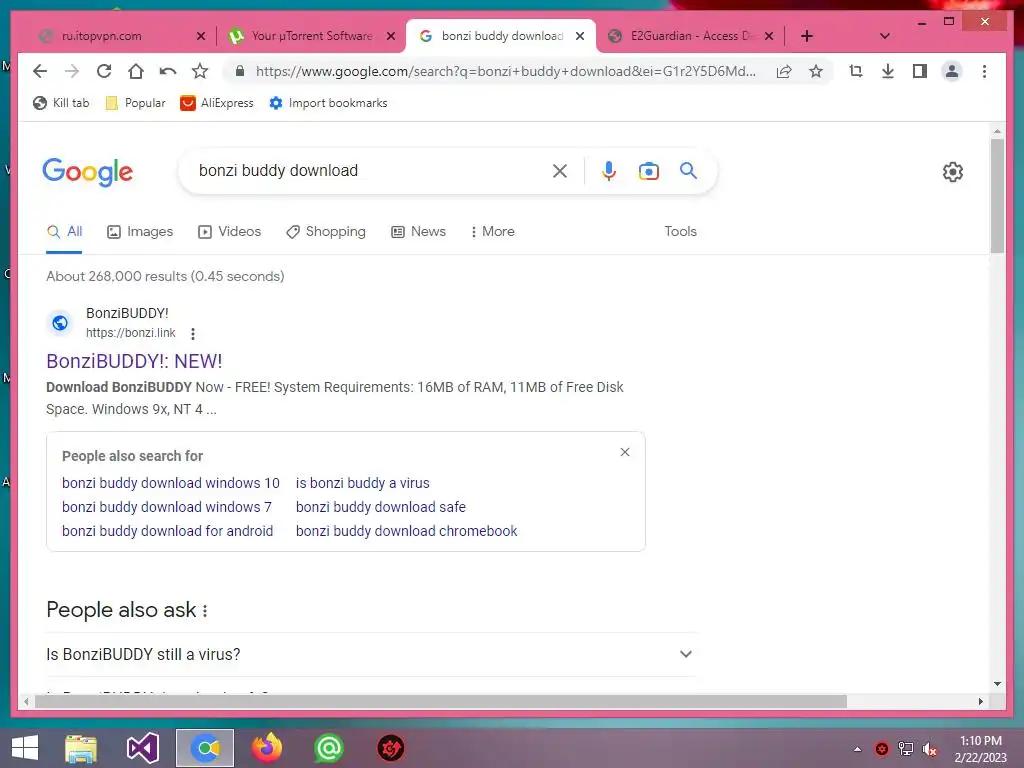
Task: Open the browser downloads button
Action: click(888, 71)
